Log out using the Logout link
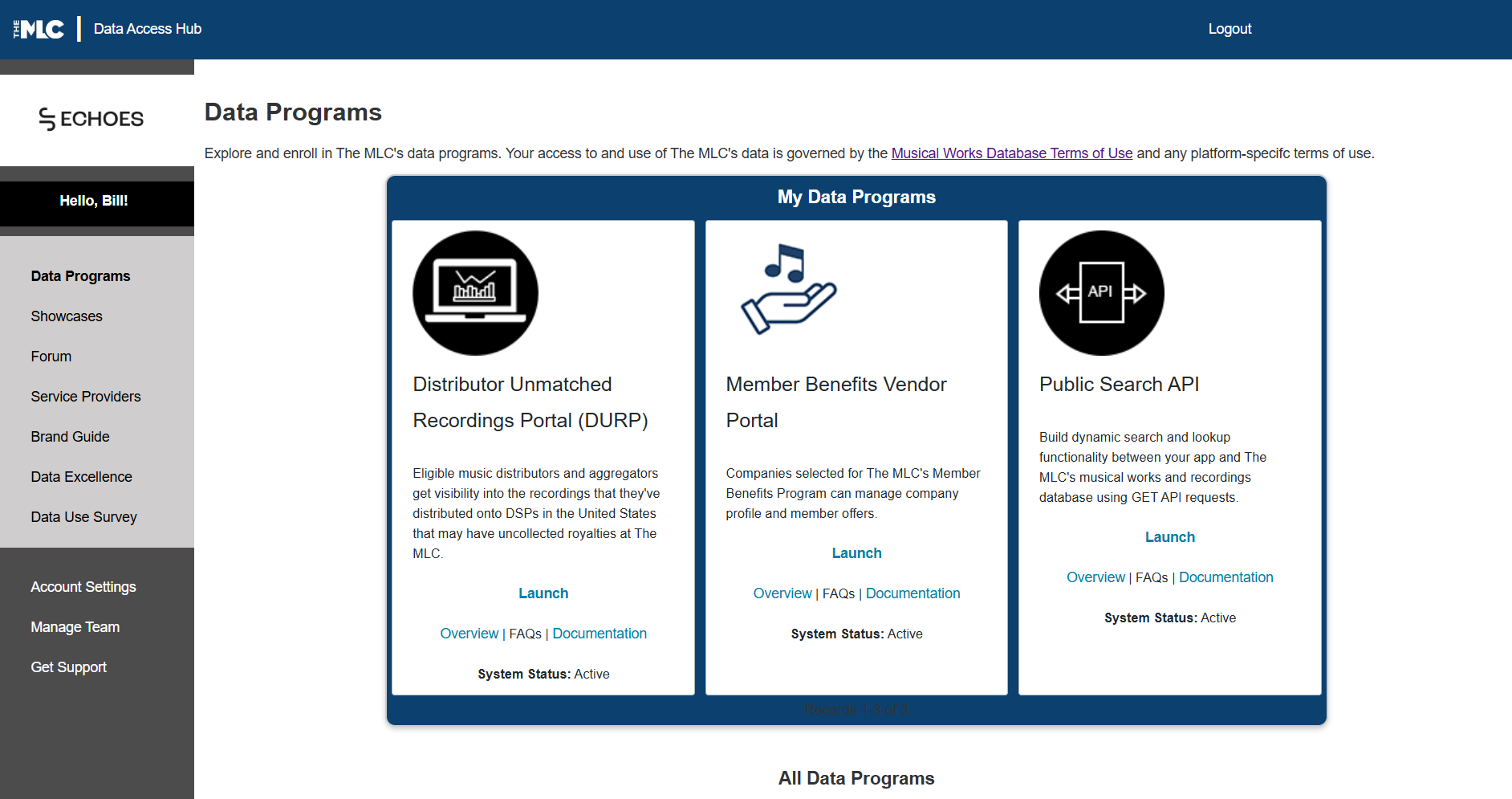The height and width of the screenshot is (799, 1512). (x=1230, y=29)
